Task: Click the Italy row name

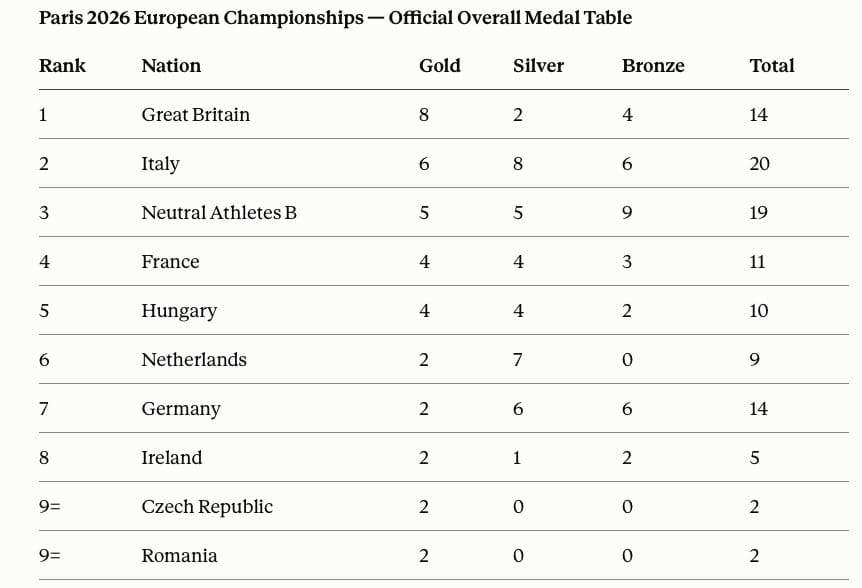Action: pyautogui.click(x=161, y=164)
